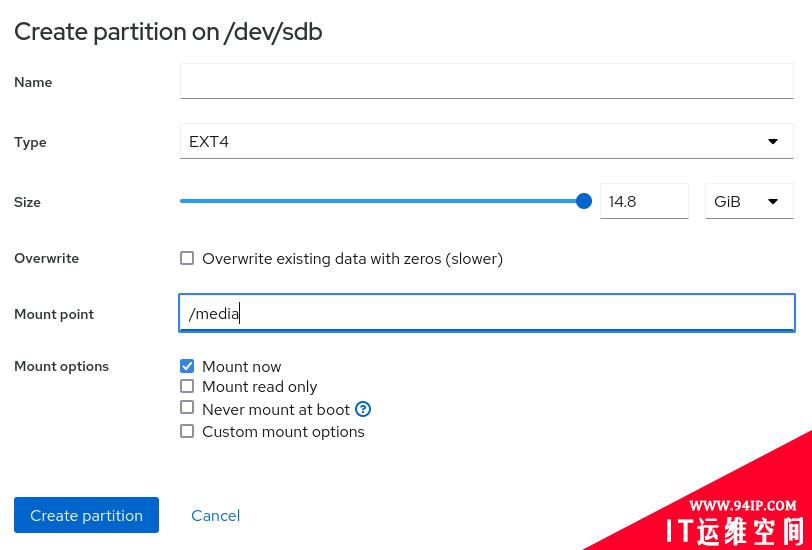Image resolution: width=812 pixels, height=550 pixels.
Task: Focus the partition Name input field
Action: tap(486, 81)
